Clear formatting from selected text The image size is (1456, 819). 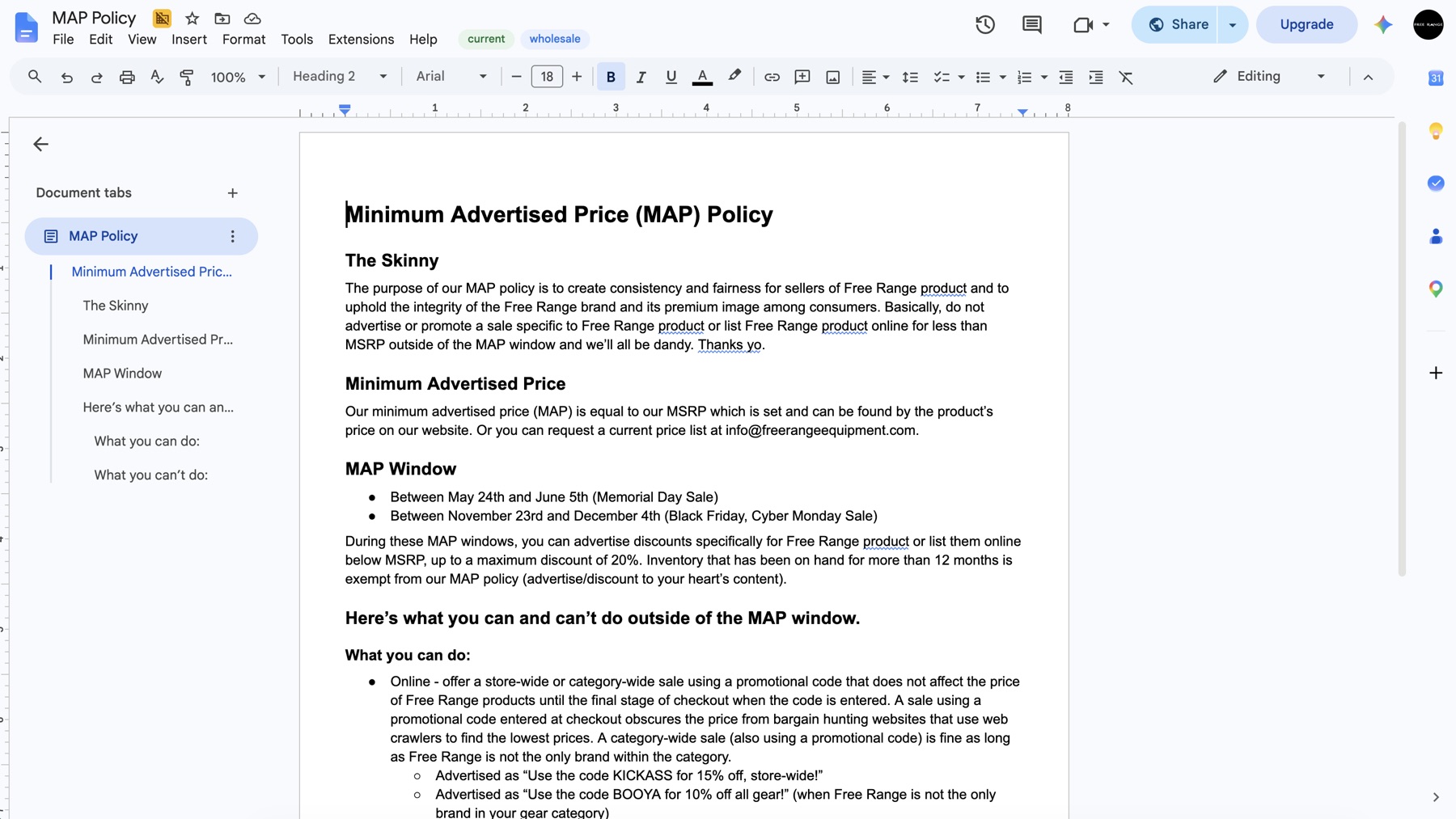coord(1126,77)
